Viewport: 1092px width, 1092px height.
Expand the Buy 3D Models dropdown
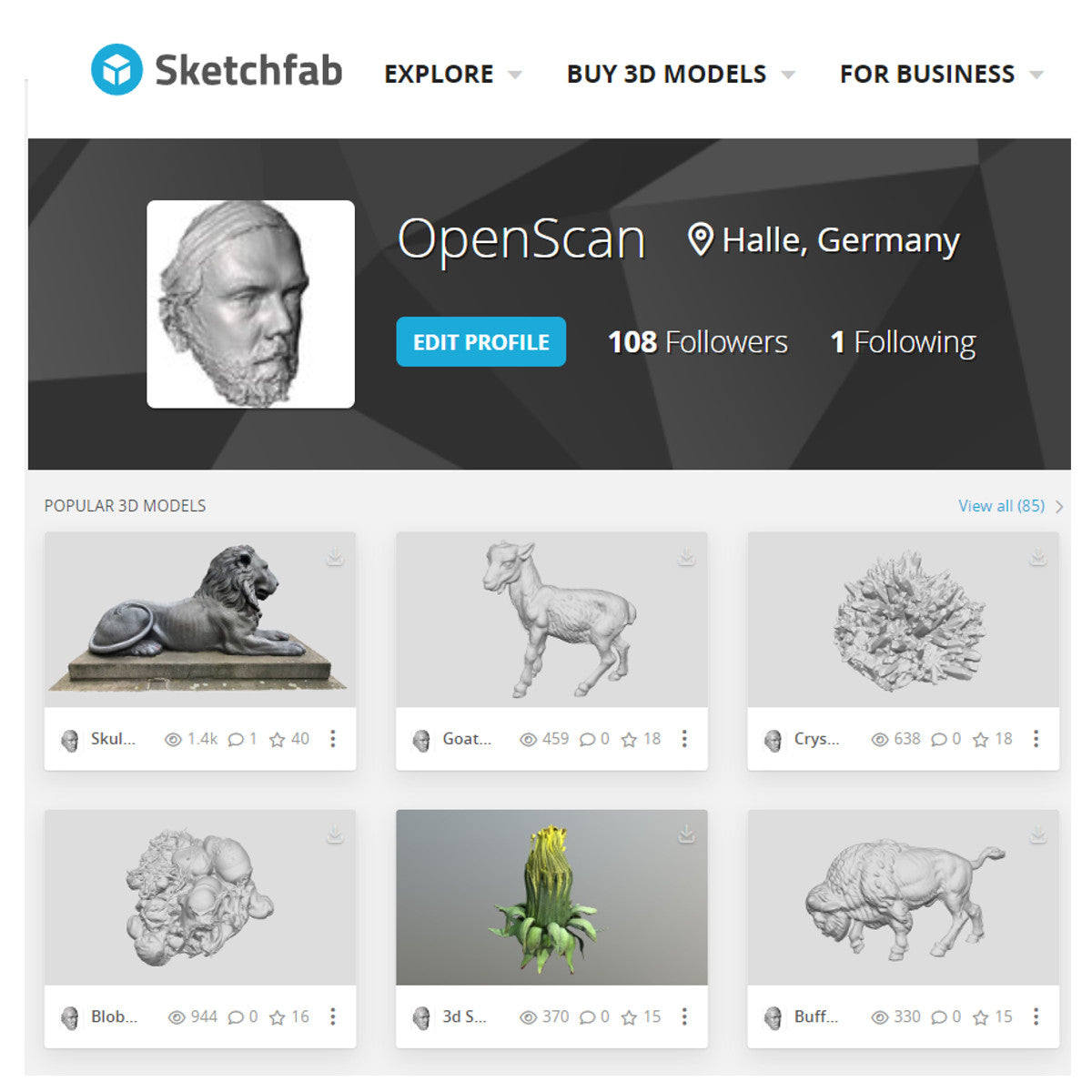coord(681,74)
